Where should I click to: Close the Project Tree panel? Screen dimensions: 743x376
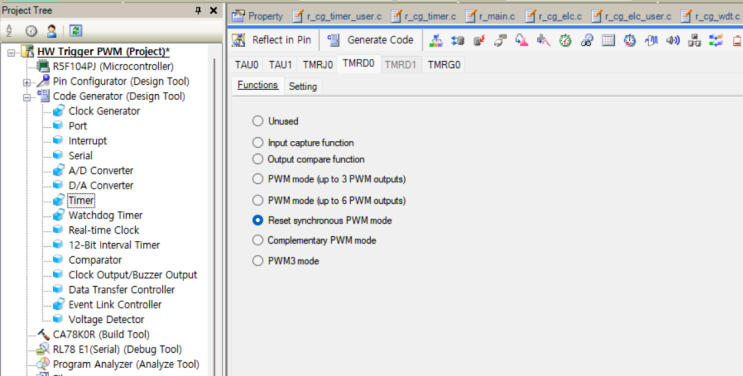(214, 10)
